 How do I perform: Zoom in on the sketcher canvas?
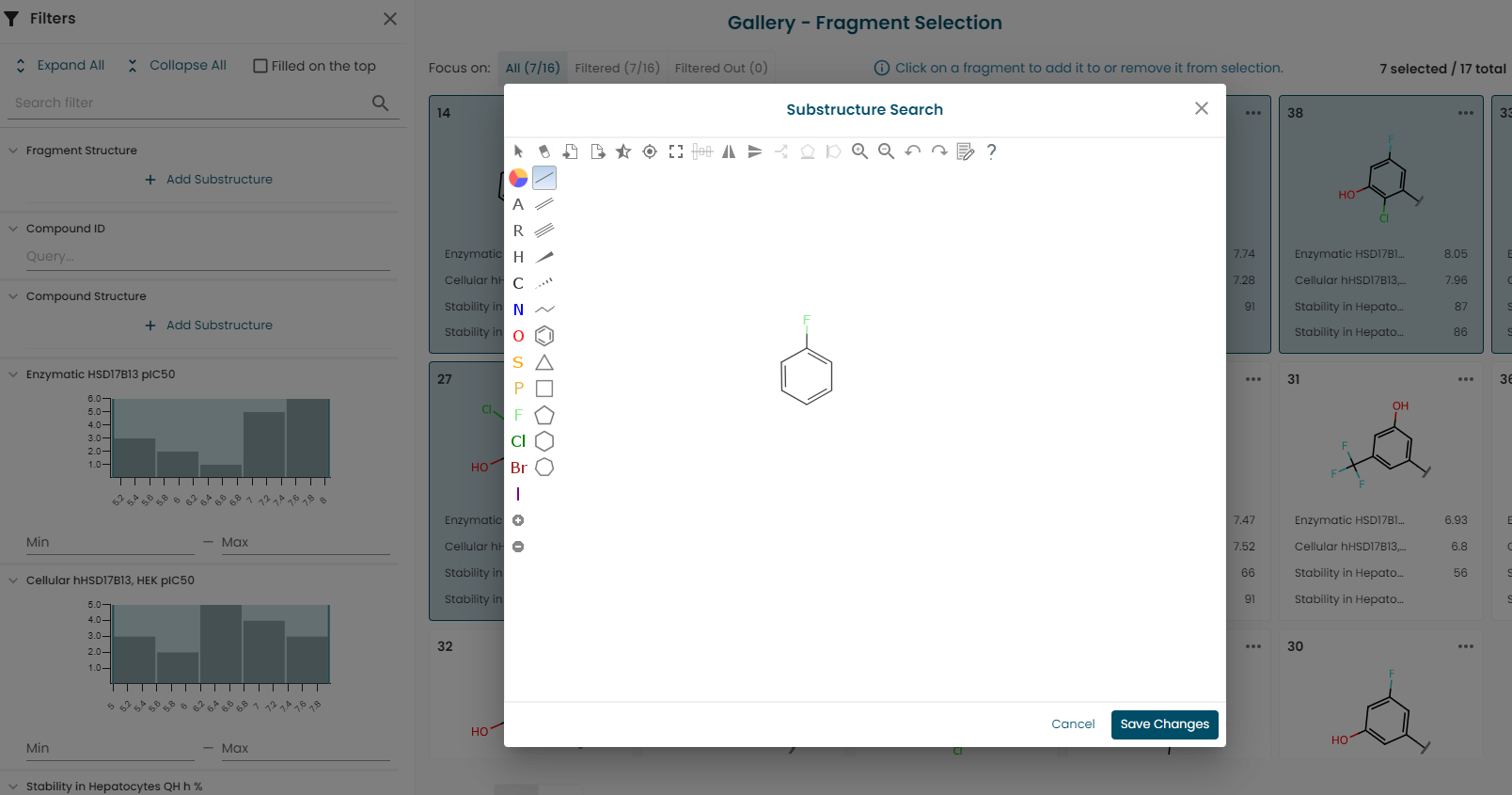coord(859,151)
